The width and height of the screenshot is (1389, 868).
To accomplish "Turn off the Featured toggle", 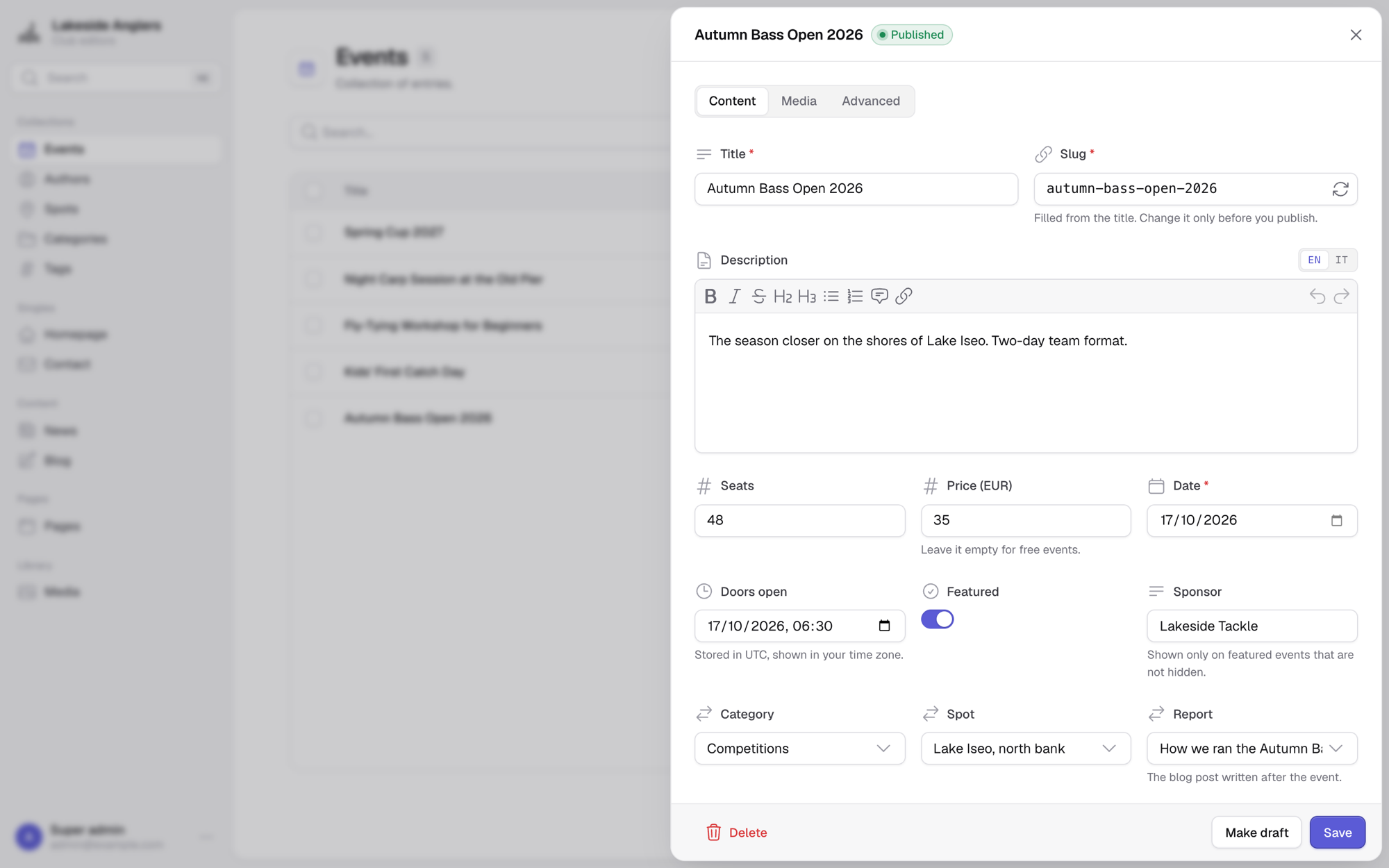I will (x=938, y=619).
